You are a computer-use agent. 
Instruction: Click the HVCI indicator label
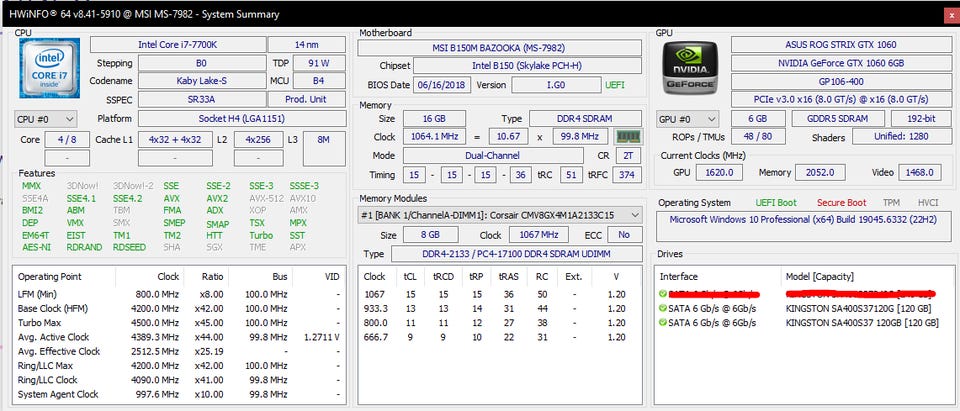point(928,203)
